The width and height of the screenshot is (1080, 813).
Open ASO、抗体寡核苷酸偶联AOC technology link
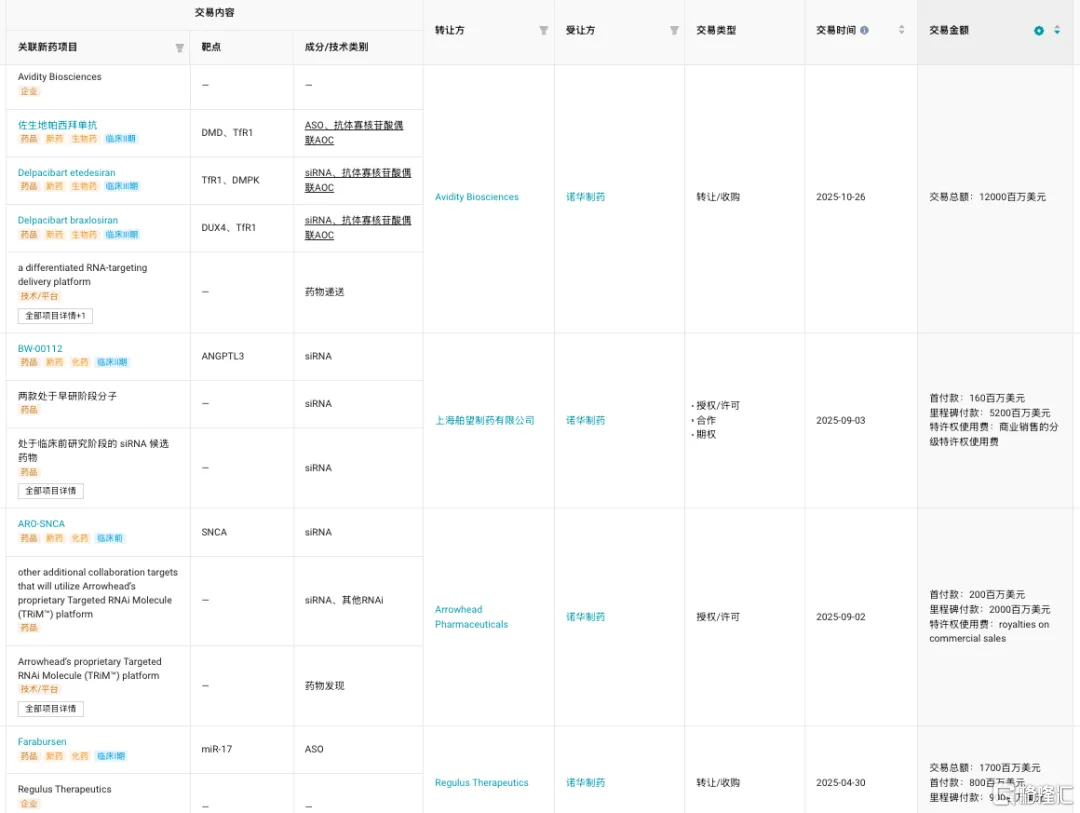[x=354, y=132]
